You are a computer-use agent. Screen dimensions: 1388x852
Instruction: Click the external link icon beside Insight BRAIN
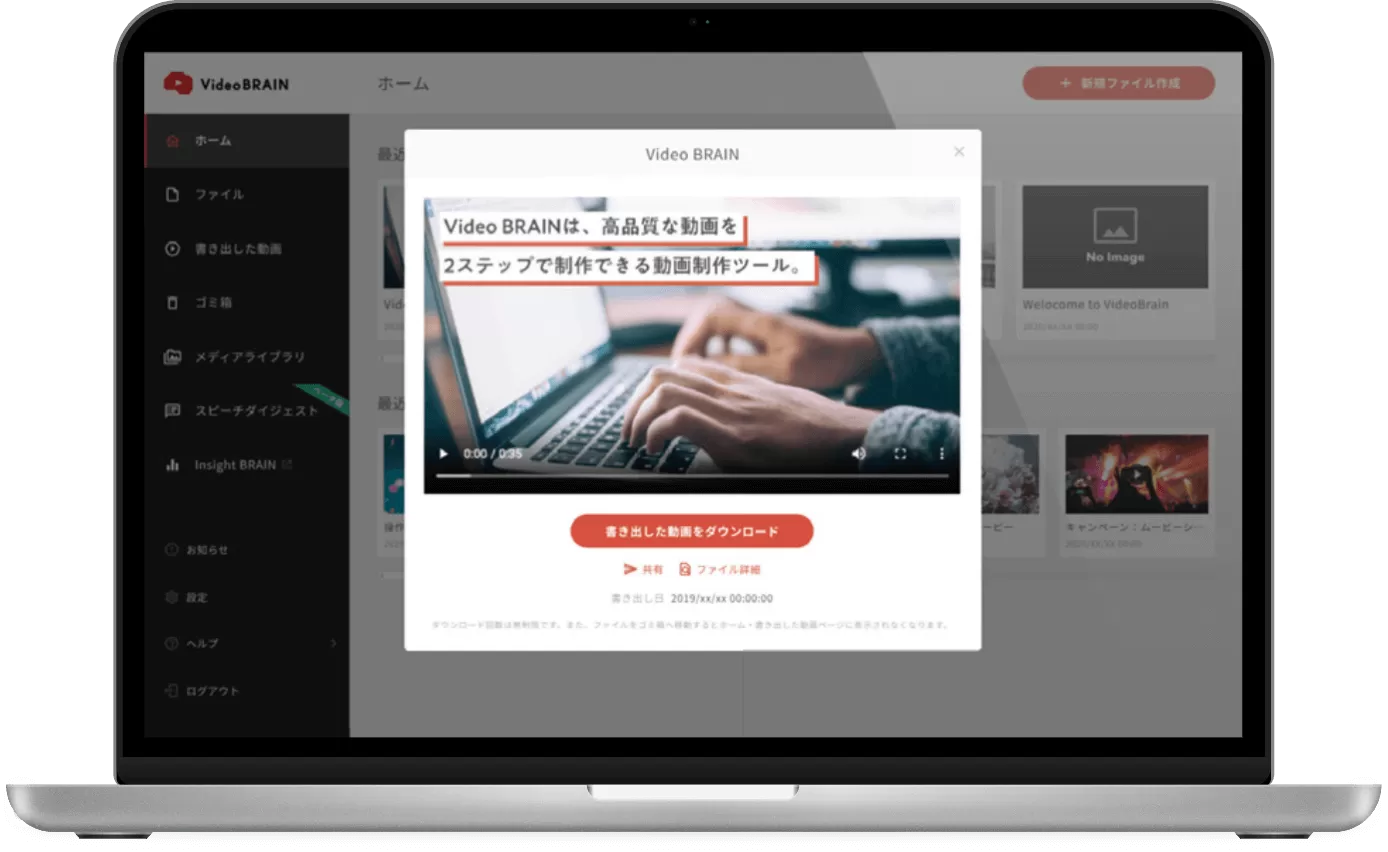287,465
